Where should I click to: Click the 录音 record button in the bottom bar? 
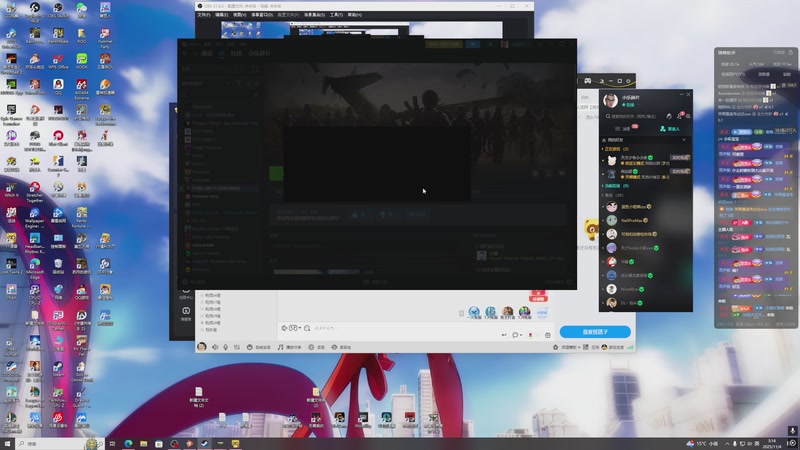pos(316,347)
